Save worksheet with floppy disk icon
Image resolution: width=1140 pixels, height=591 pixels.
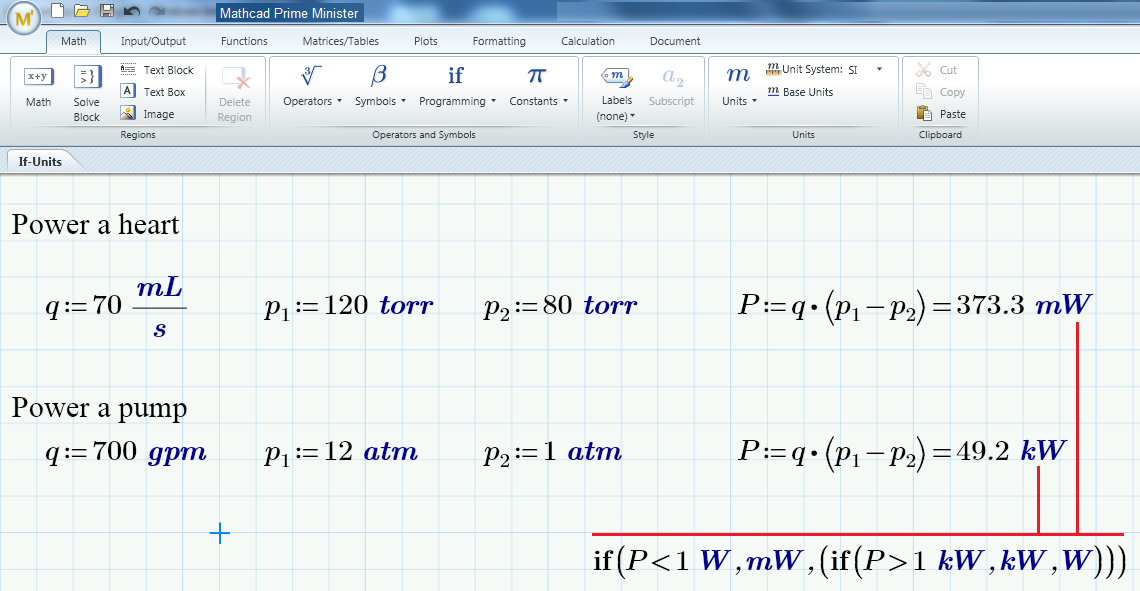pos(107,10)
